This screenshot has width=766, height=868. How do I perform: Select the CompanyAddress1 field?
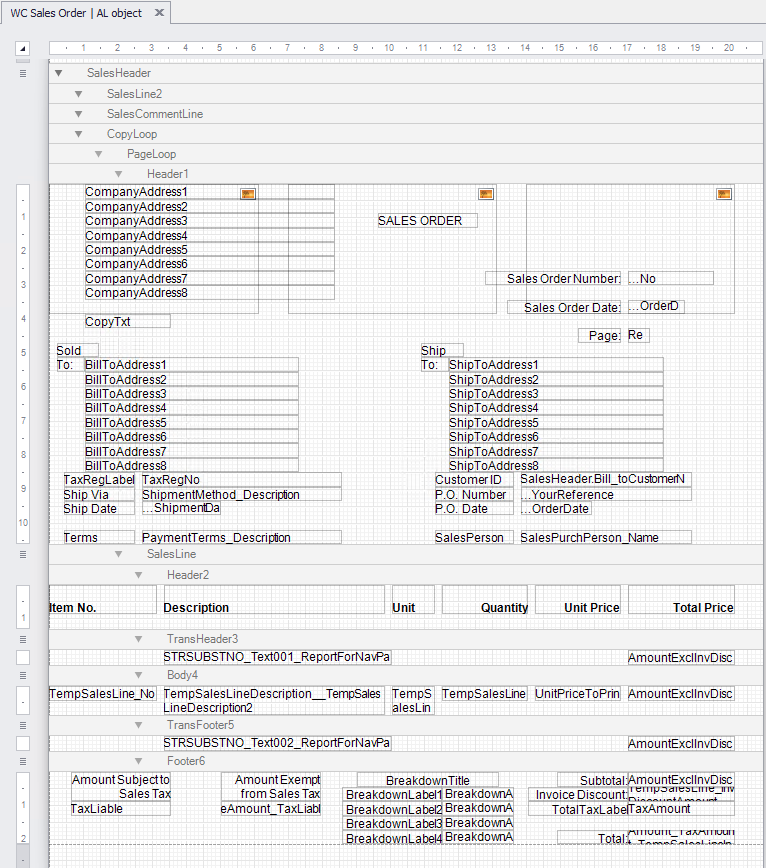tap(209, 192)
